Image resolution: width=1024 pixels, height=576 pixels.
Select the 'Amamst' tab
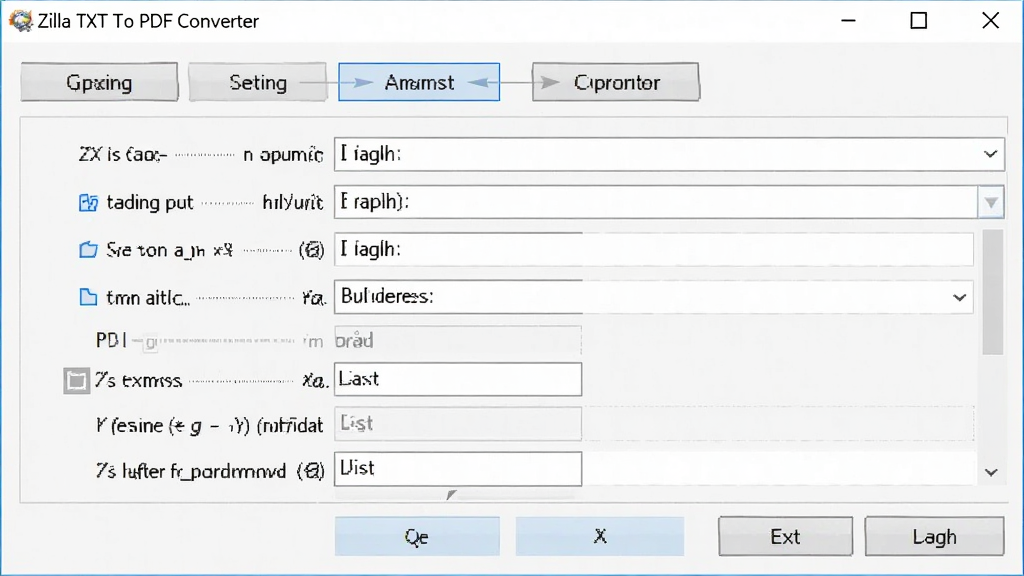[419, 82]
